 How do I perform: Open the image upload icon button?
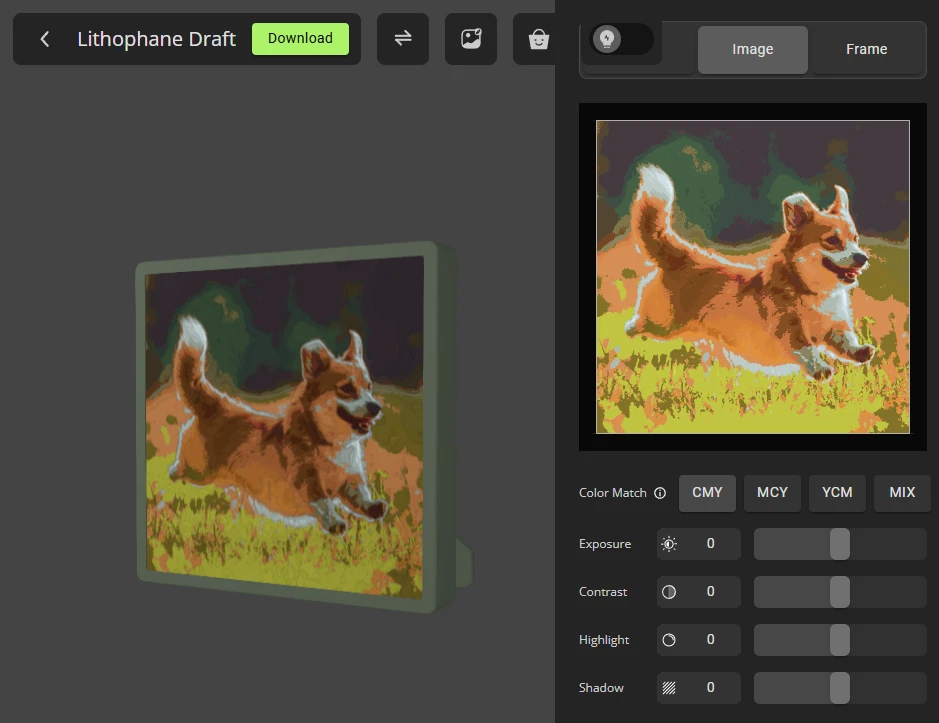pos(471,38)
